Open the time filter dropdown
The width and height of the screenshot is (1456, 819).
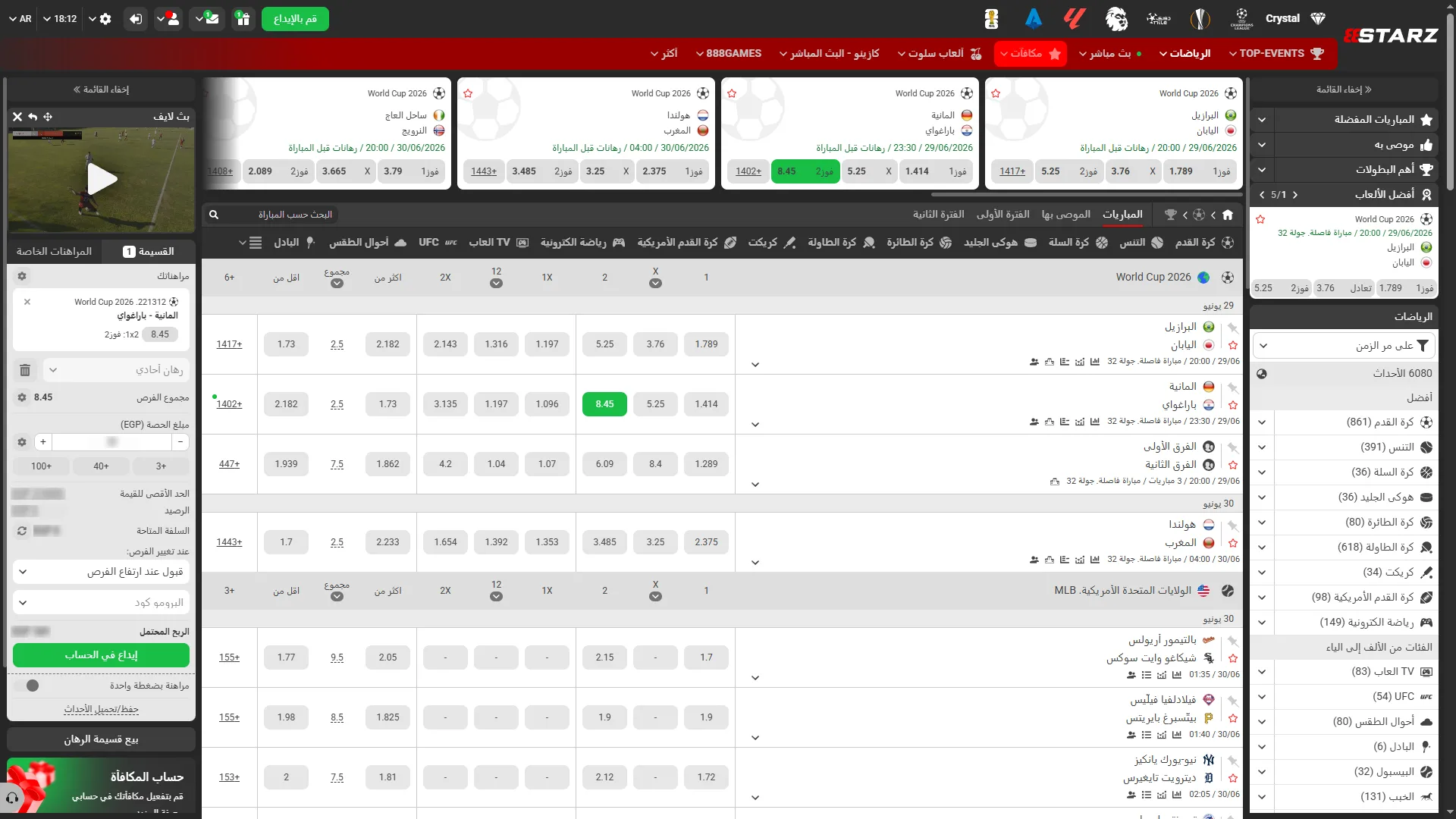[1344, 346]
